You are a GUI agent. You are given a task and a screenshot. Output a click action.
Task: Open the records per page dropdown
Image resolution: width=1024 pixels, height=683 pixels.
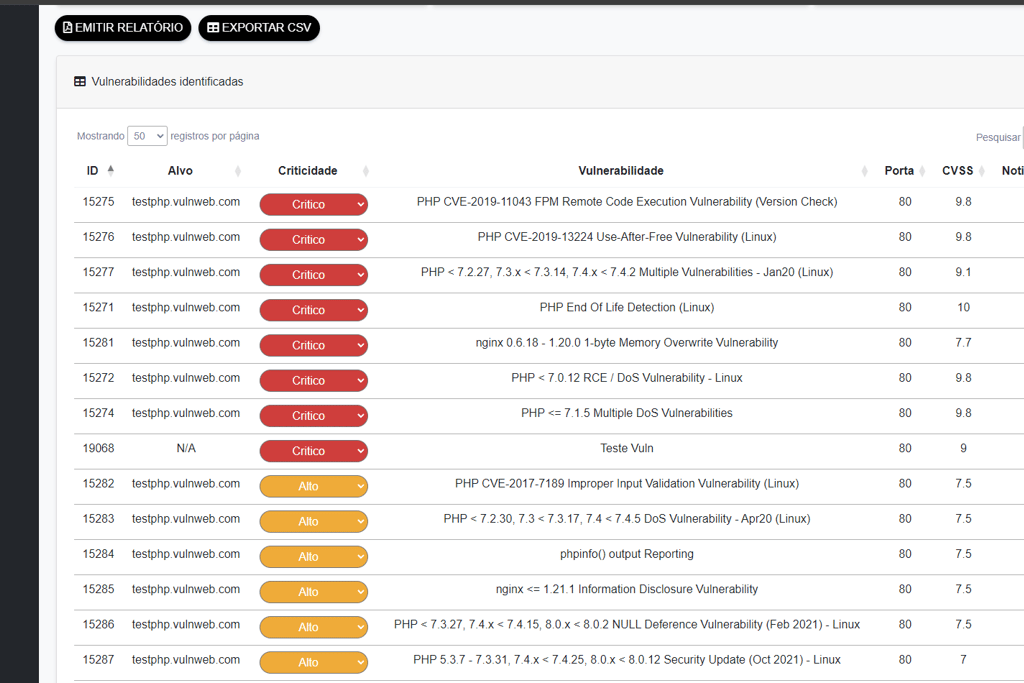click(x=148, y=136)
